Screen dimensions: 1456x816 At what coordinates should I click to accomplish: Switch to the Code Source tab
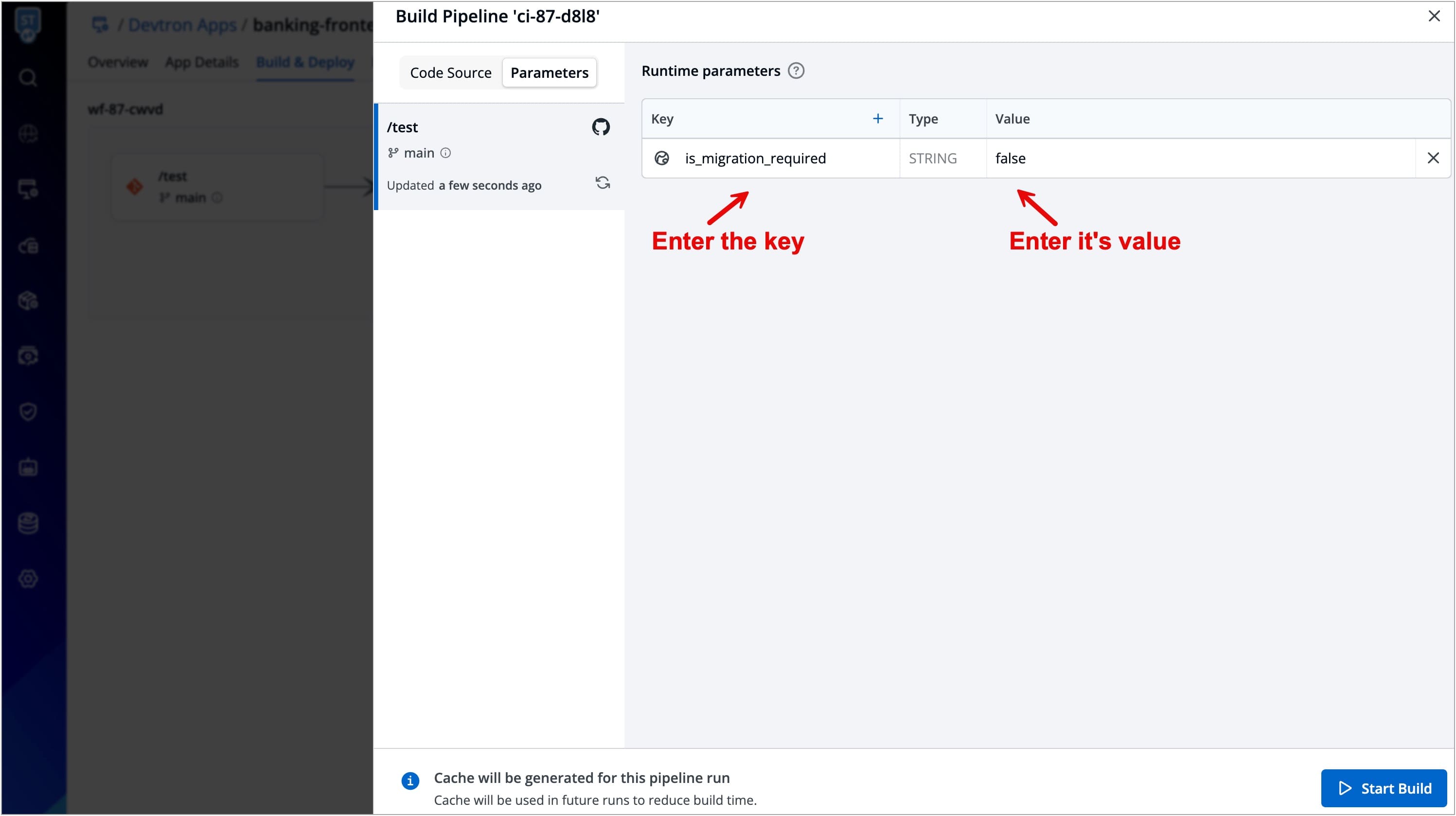click(450, 73)
